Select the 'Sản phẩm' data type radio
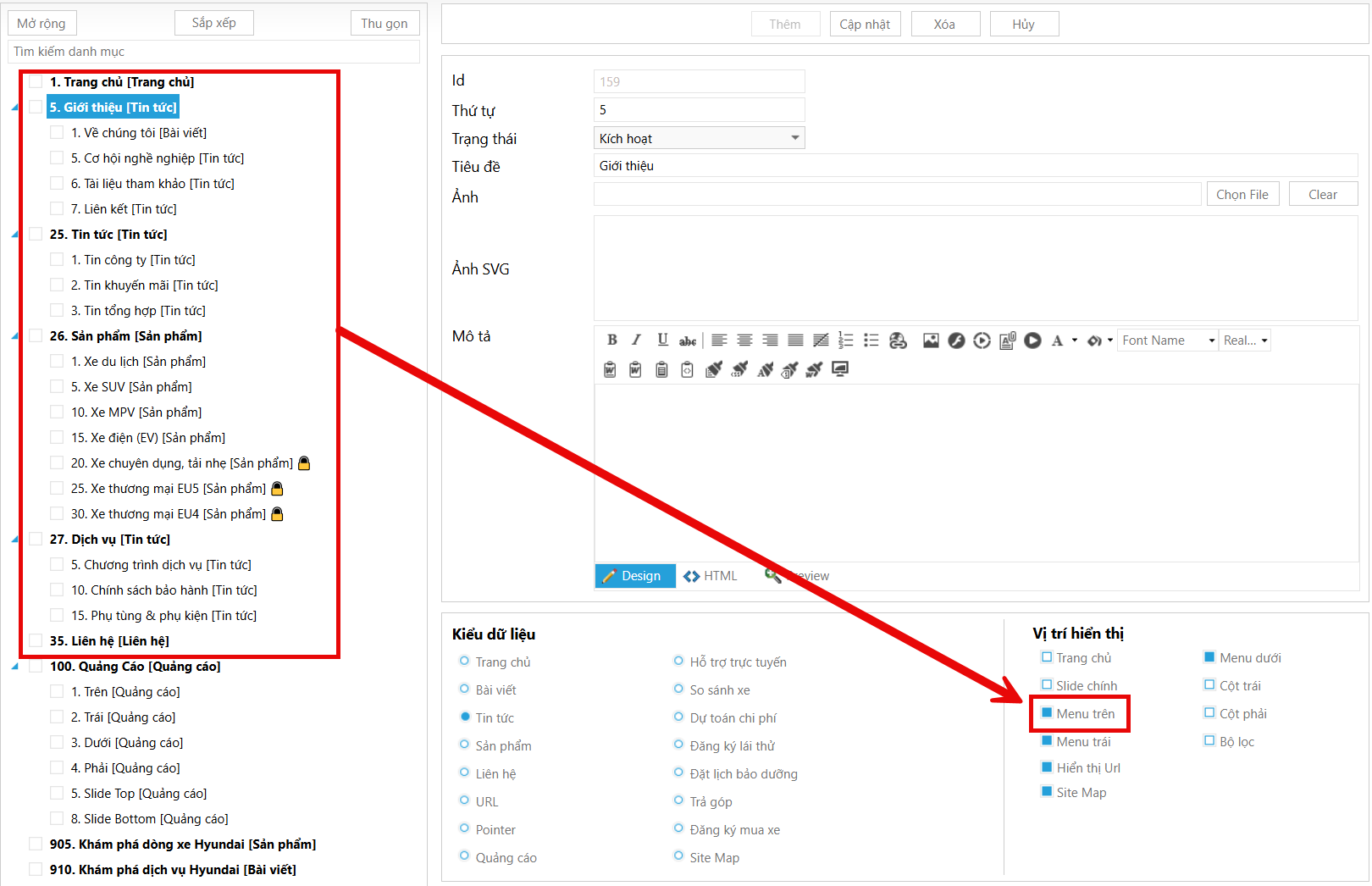1372x886 pixels. coord(464,745)
